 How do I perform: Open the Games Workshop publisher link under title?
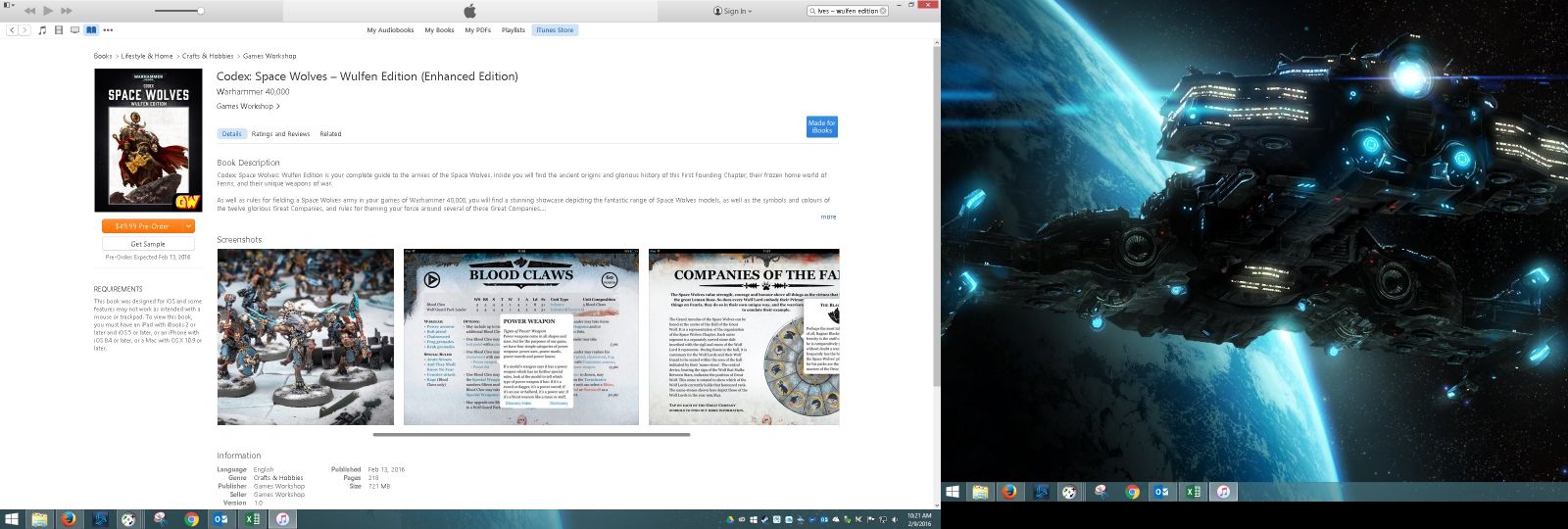[248, 106]
